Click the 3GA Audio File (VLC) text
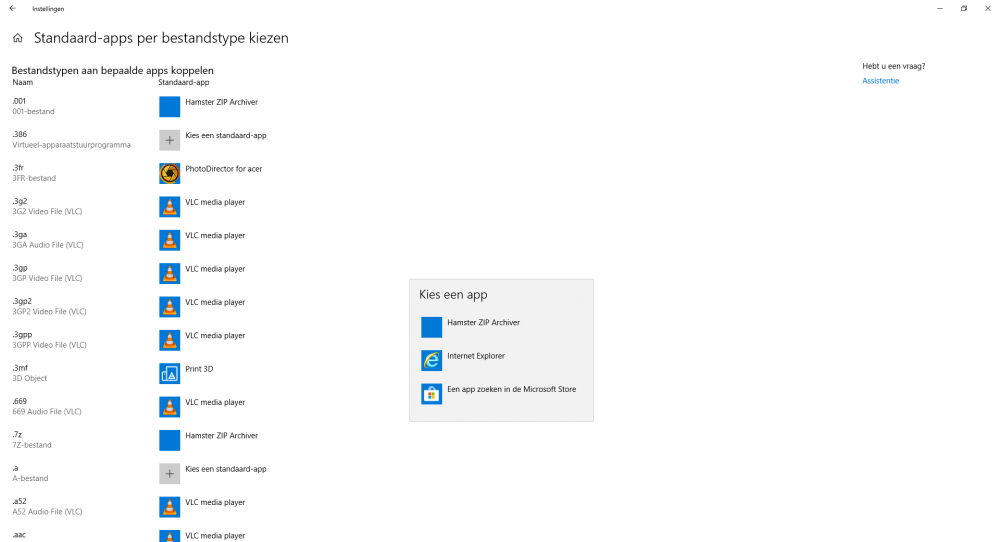 [x=48, y=245]
